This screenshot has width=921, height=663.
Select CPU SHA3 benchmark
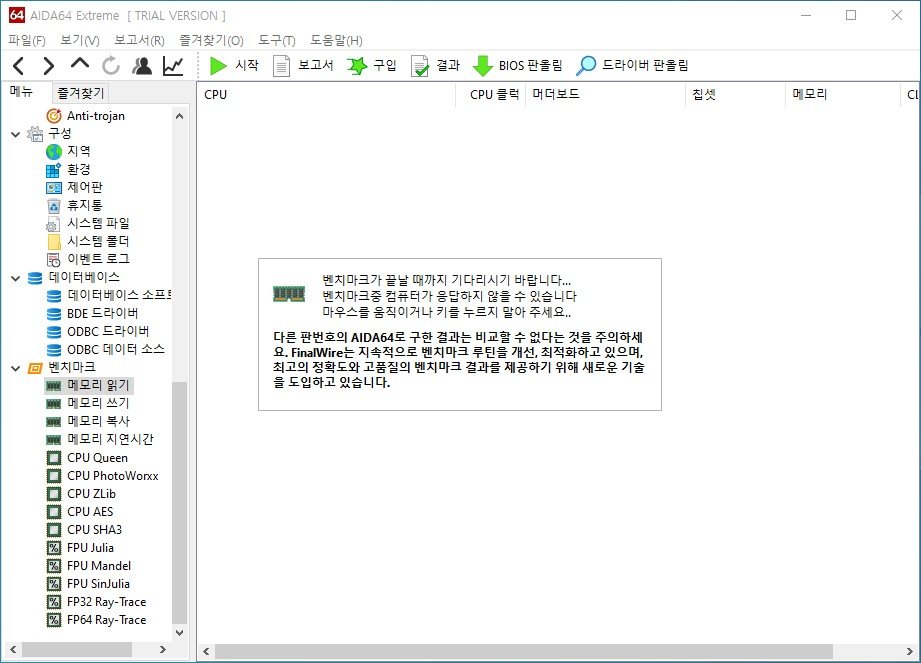(85, 530)
